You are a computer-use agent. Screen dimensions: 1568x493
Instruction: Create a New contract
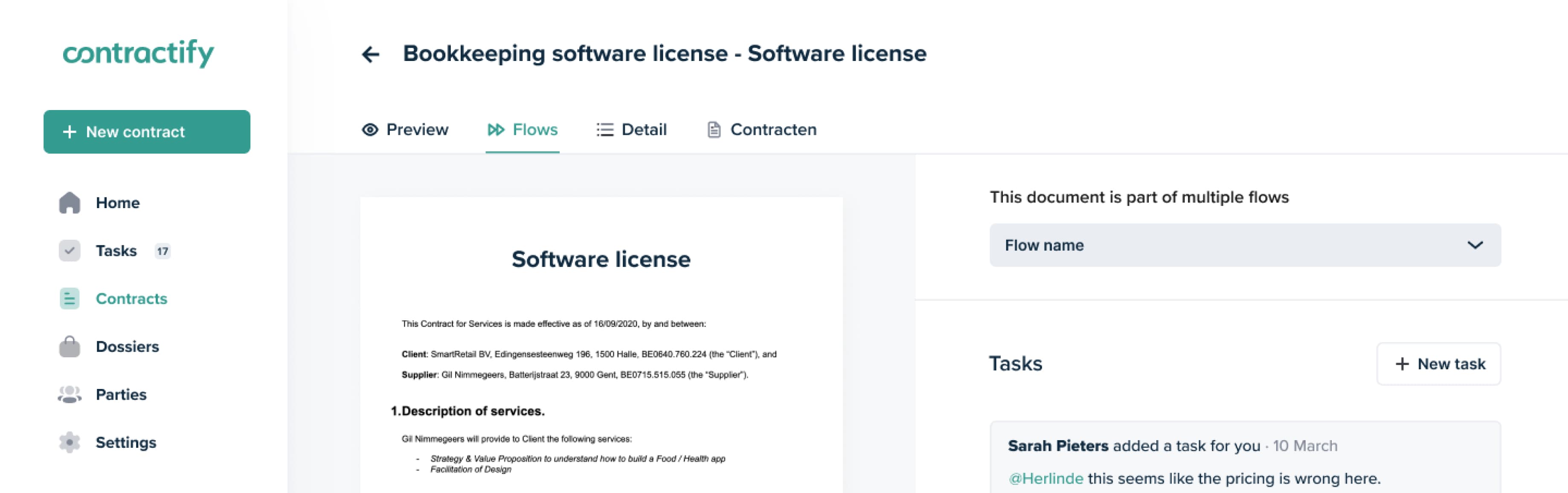147,132
